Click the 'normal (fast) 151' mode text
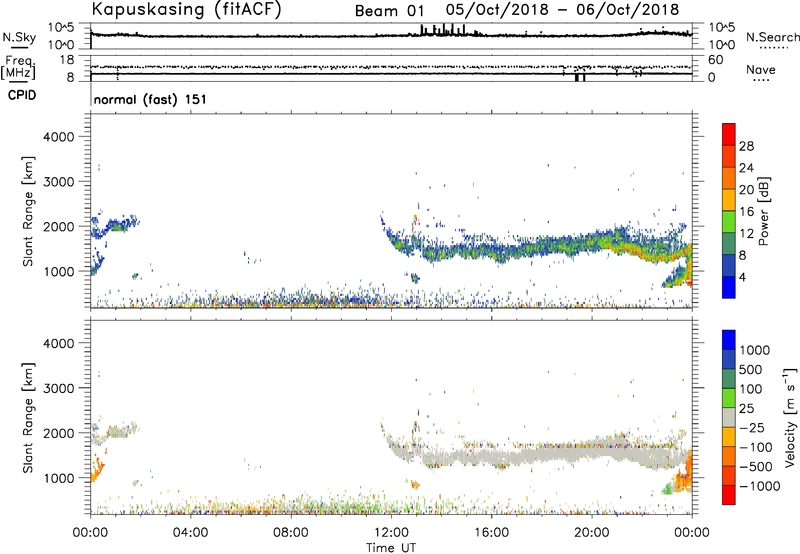800x554 pixels. 150,99
